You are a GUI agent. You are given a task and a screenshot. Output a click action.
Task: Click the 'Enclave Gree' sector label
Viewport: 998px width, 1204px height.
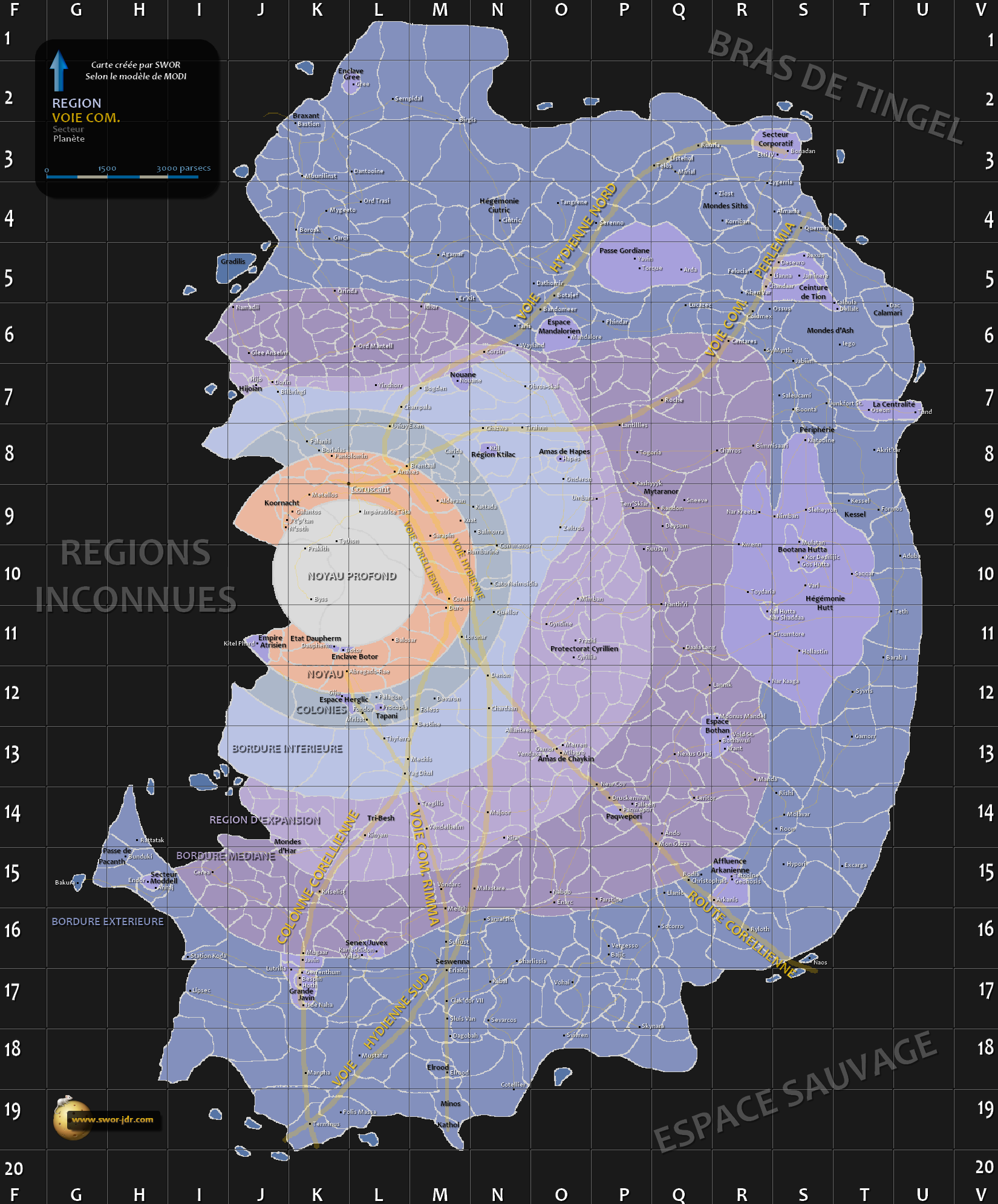click(351, 74)
